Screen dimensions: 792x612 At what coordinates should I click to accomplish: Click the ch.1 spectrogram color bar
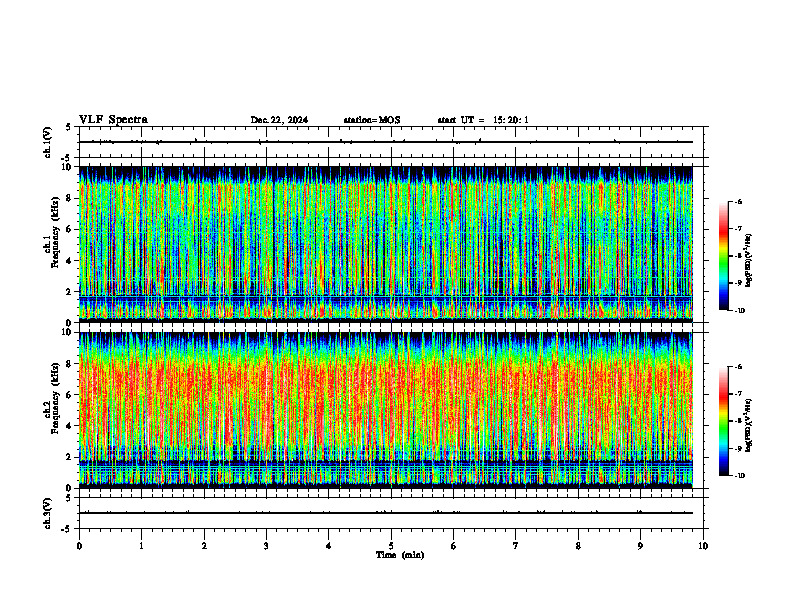click(723, 256)
